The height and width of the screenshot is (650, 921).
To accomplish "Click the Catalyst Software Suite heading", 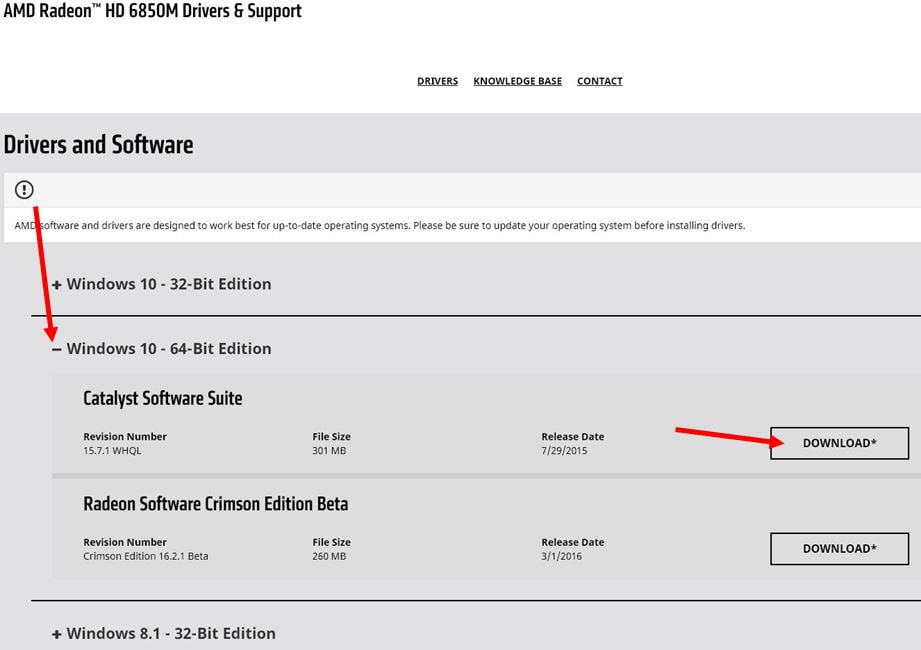I will coord(163,399).
